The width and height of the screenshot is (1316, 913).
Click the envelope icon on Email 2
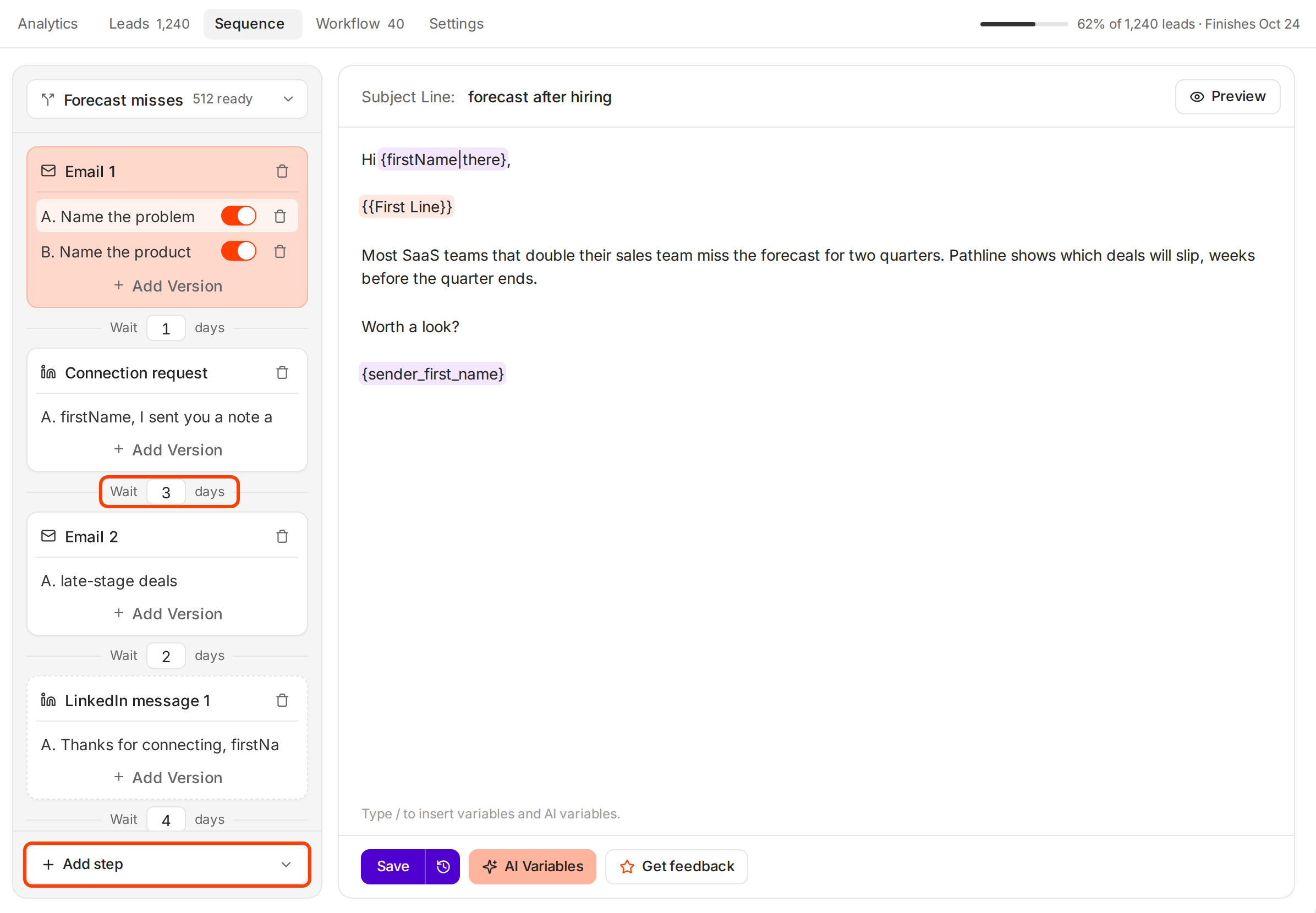click(x=48, y=536)
